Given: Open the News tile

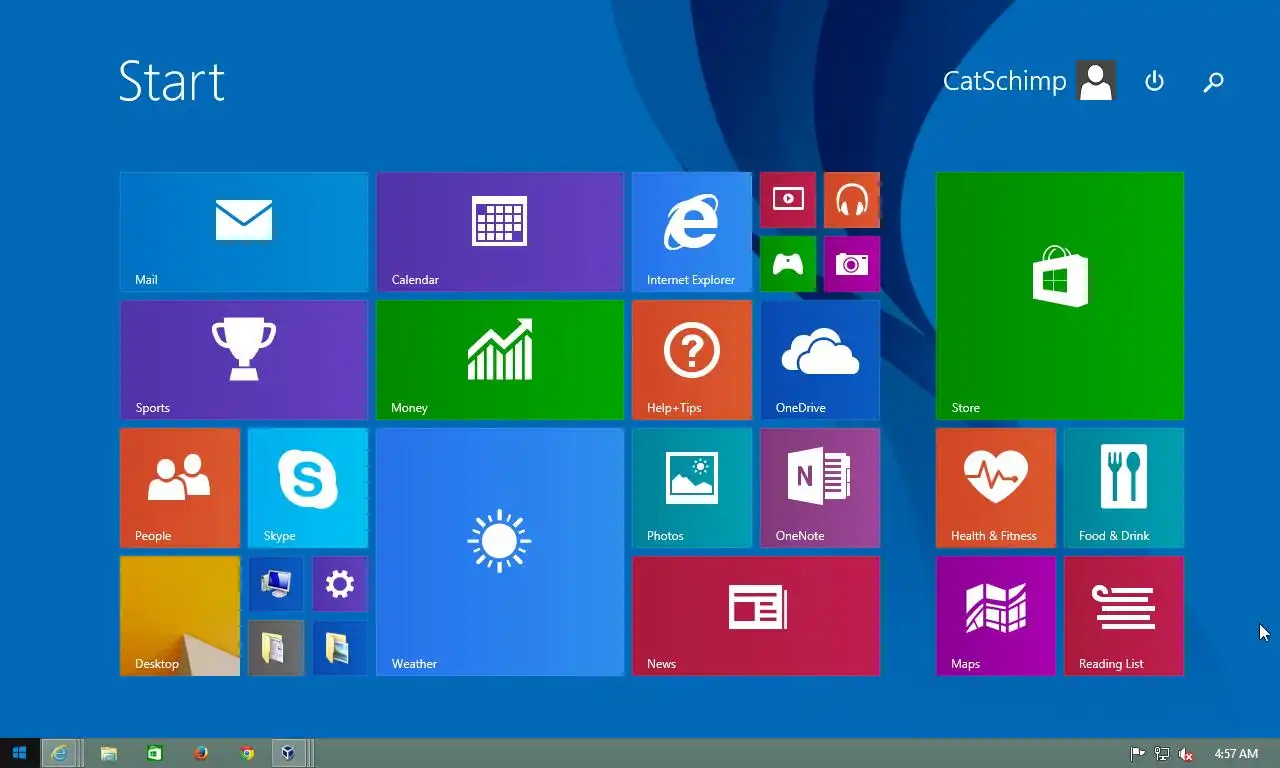Looking at the screenshot, I should pos(756,616).
